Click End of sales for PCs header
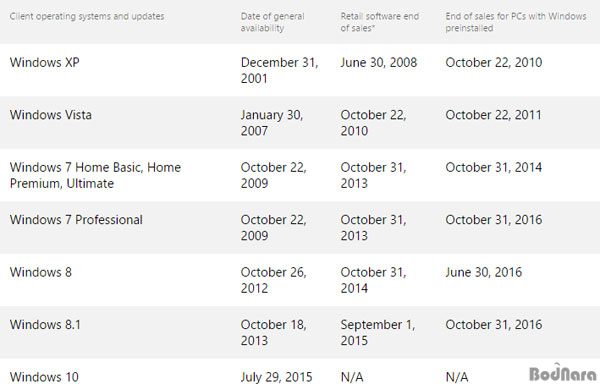Screen dimensions: 600x384 point(516,22)
